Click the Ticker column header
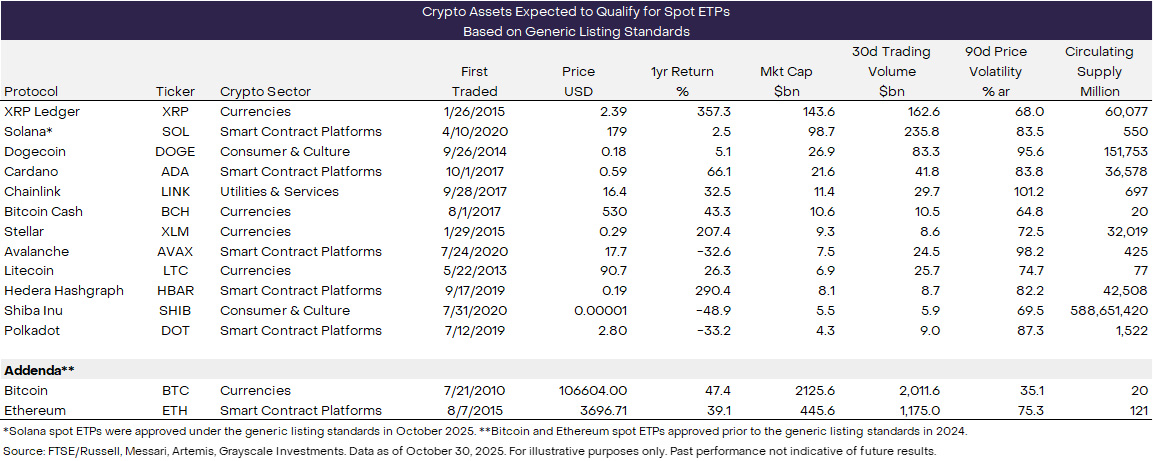 click(175, 92)
